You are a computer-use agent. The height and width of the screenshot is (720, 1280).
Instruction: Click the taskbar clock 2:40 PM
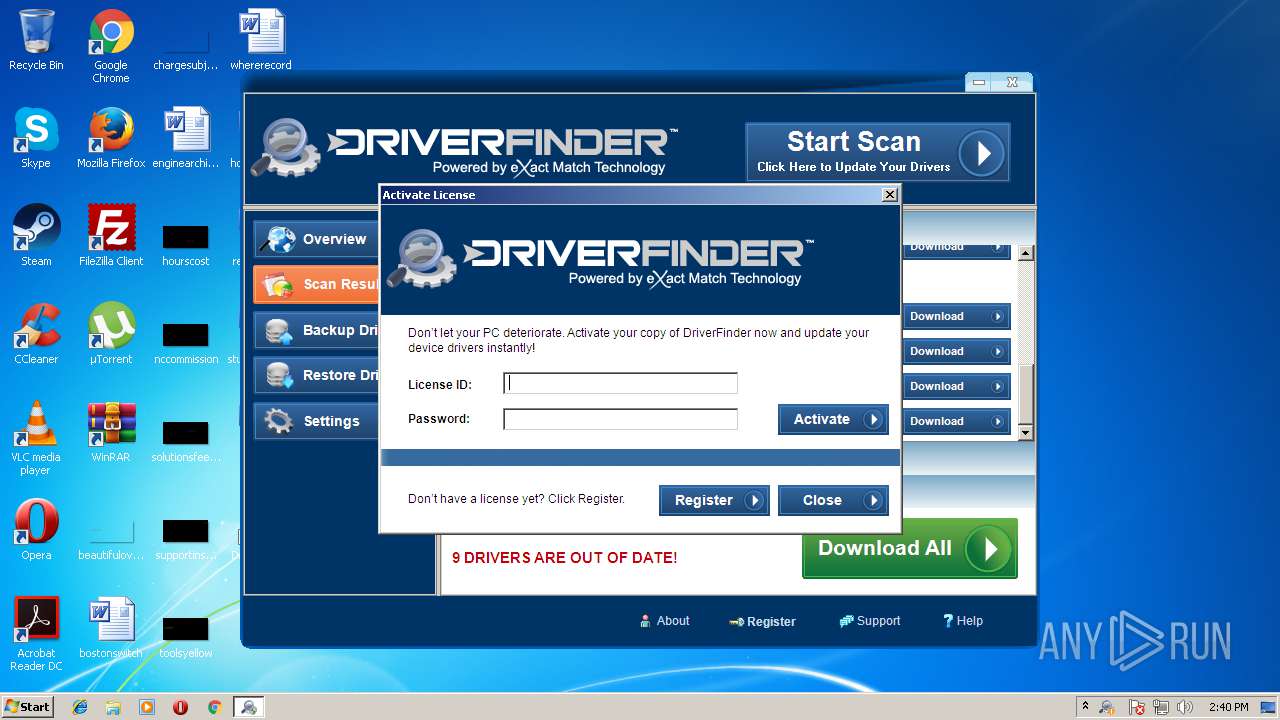[1228, 707]
